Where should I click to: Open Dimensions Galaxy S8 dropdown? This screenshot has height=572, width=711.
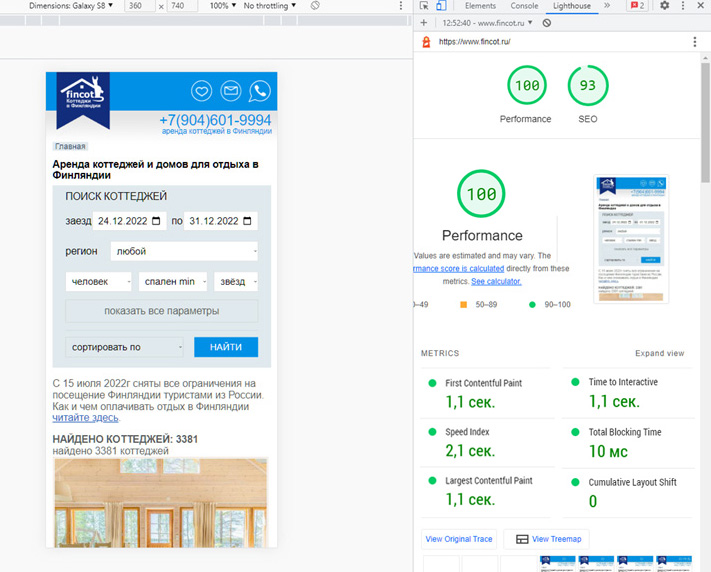point(71,6)
